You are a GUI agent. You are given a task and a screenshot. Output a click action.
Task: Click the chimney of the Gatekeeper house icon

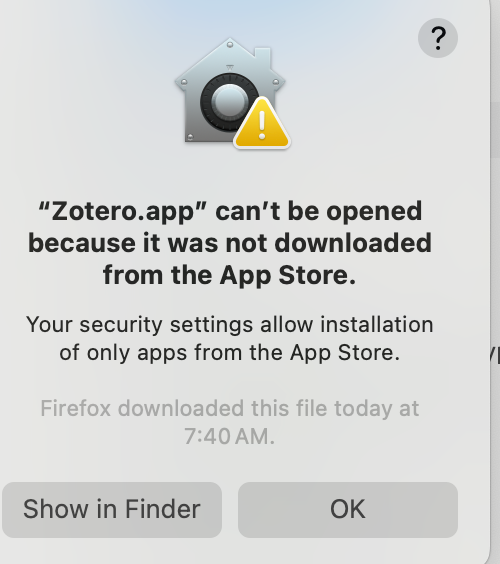(x=263, y=57)
